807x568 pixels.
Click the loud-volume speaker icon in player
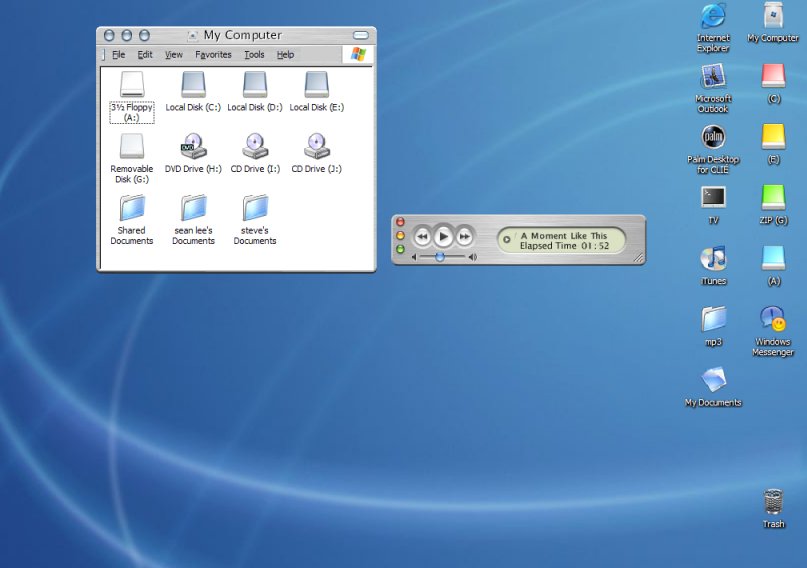[x=472, y=257]
